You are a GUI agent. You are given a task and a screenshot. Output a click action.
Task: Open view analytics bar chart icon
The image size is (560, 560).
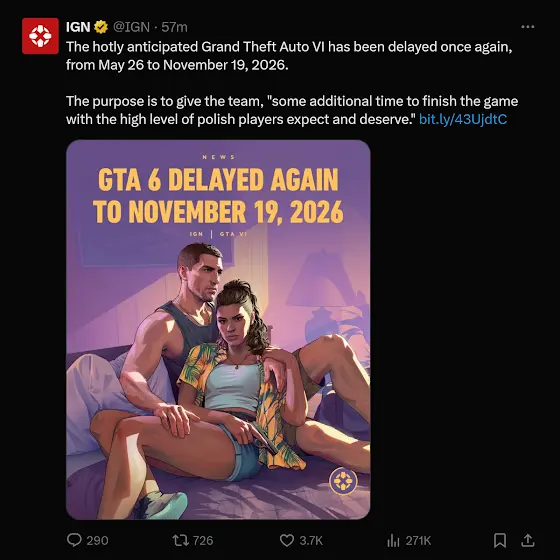tap(393, 540)
